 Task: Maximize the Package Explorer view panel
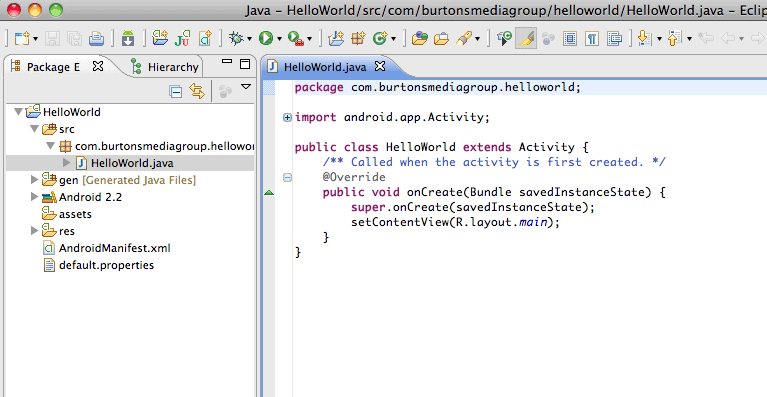click(245, 64)
